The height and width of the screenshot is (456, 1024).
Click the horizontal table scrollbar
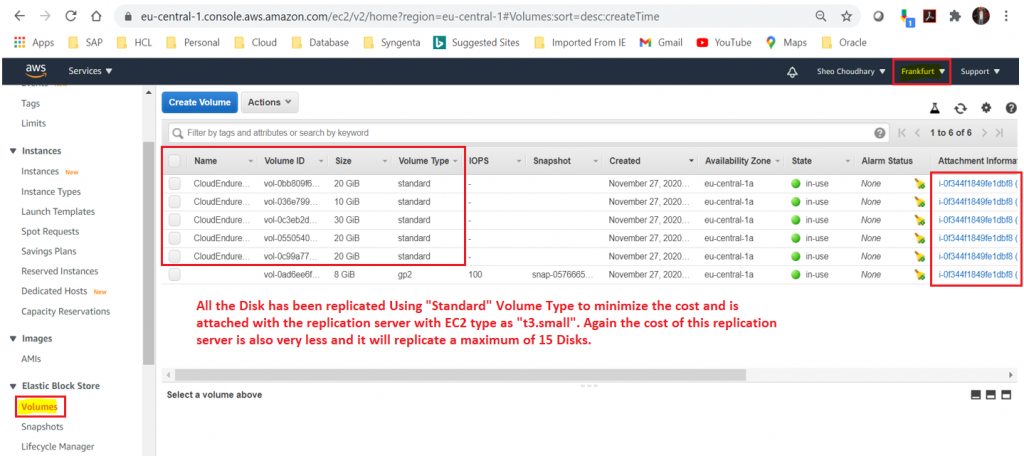[x=460, y=375]
